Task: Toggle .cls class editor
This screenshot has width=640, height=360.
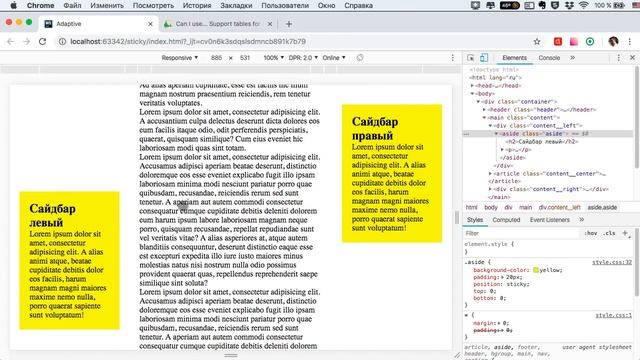Action: point(609,233)
